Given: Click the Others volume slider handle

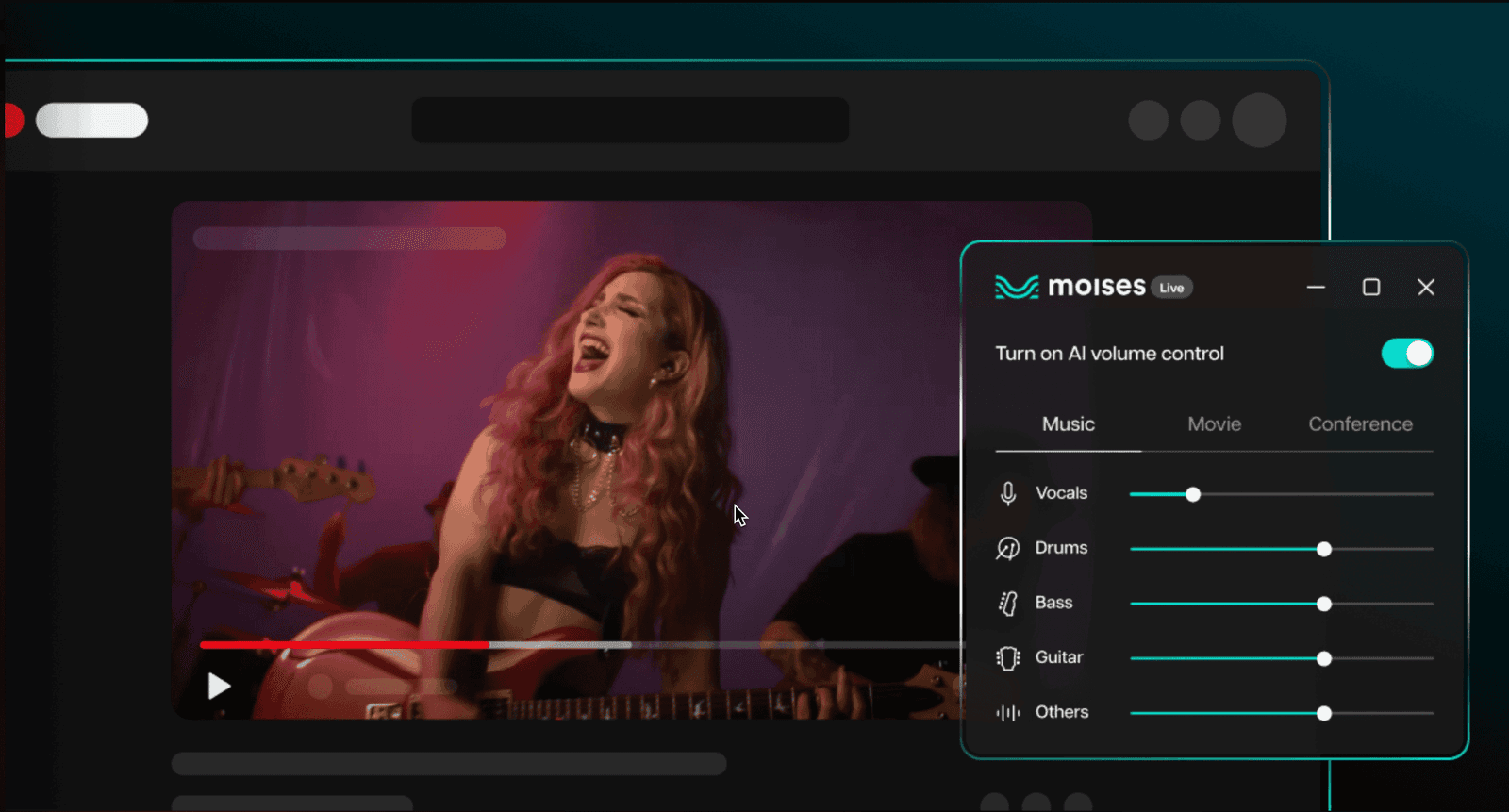Looking at the screenshot, I should coord(1324,713).
